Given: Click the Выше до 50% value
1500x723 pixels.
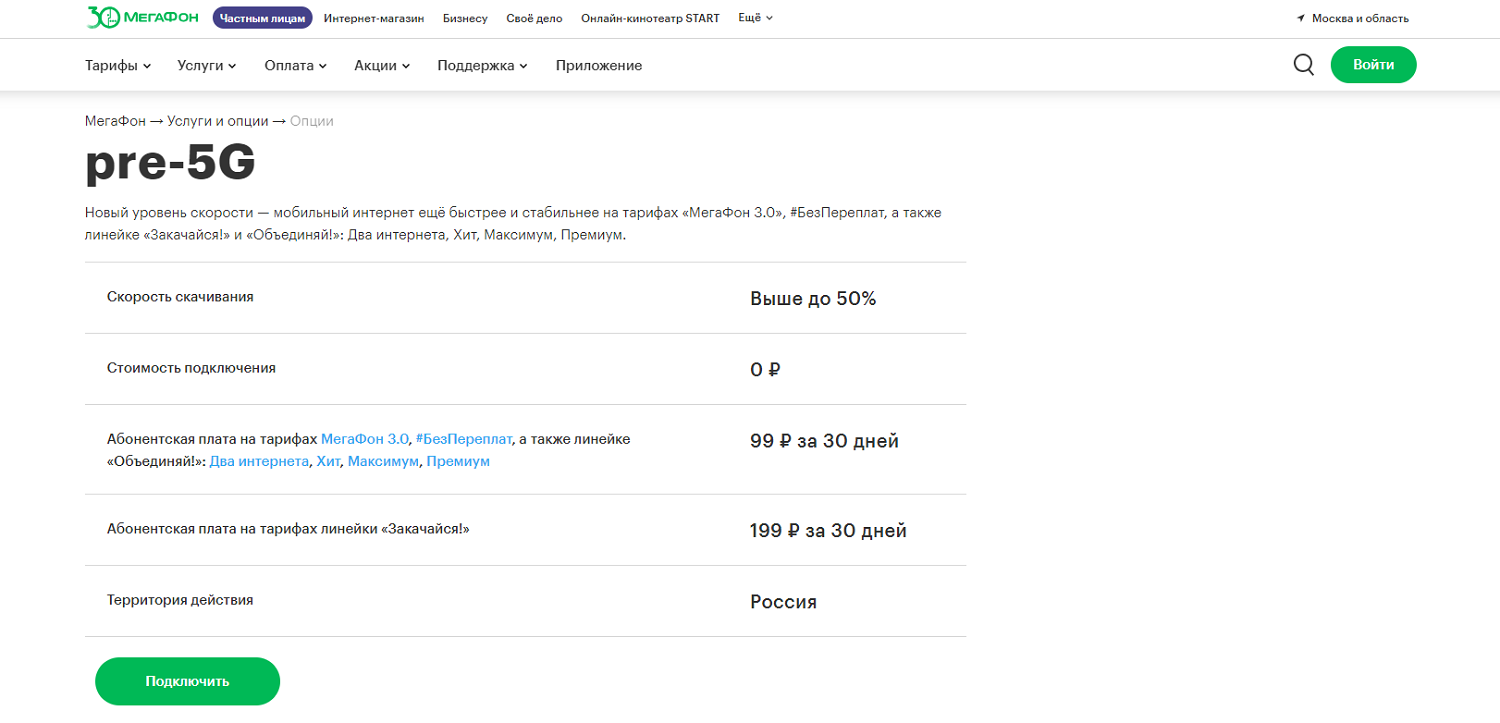Looking at the screenshot, I should pyautogui.click(x=813, y=299).
